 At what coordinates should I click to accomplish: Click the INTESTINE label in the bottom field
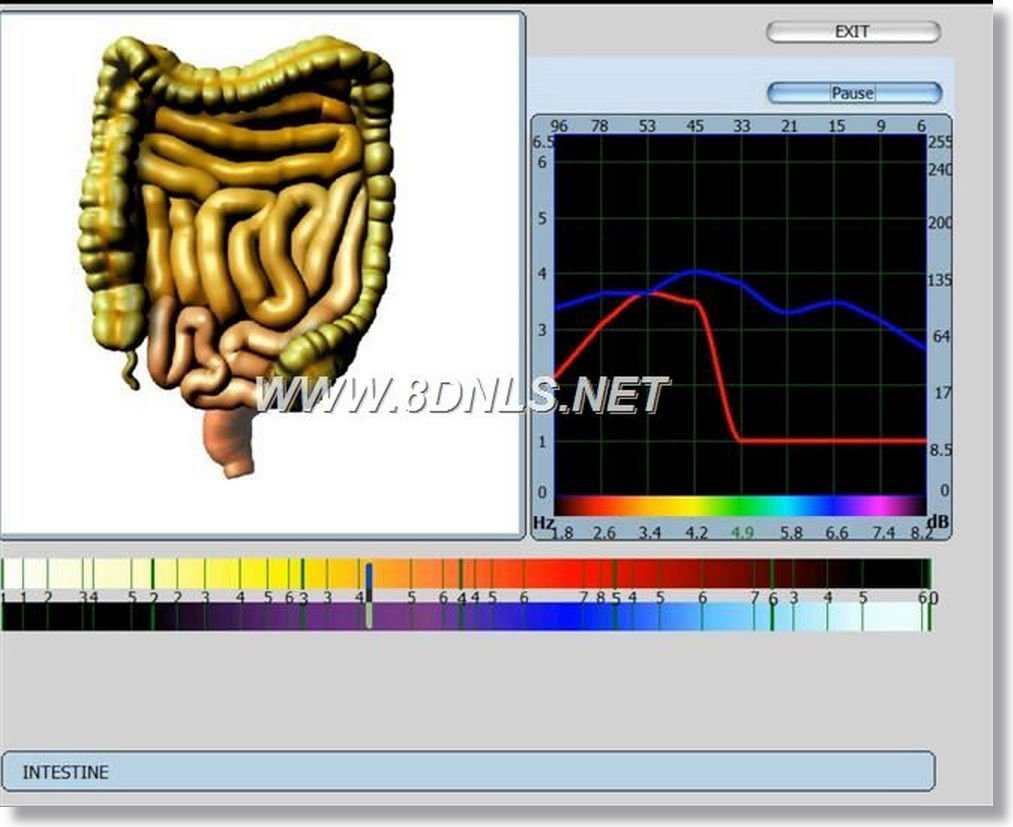tap(65, 772)
